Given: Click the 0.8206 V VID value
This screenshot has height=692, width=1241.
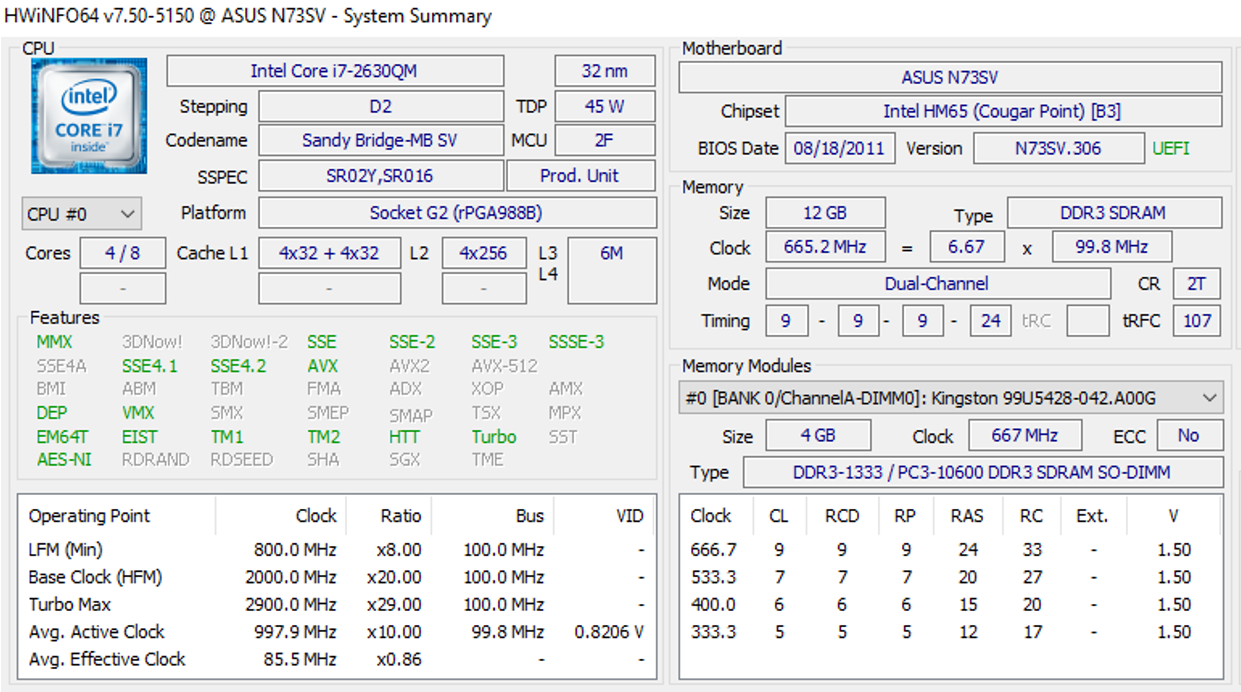Looking at the screenshot, I should [x=609, y=632].
